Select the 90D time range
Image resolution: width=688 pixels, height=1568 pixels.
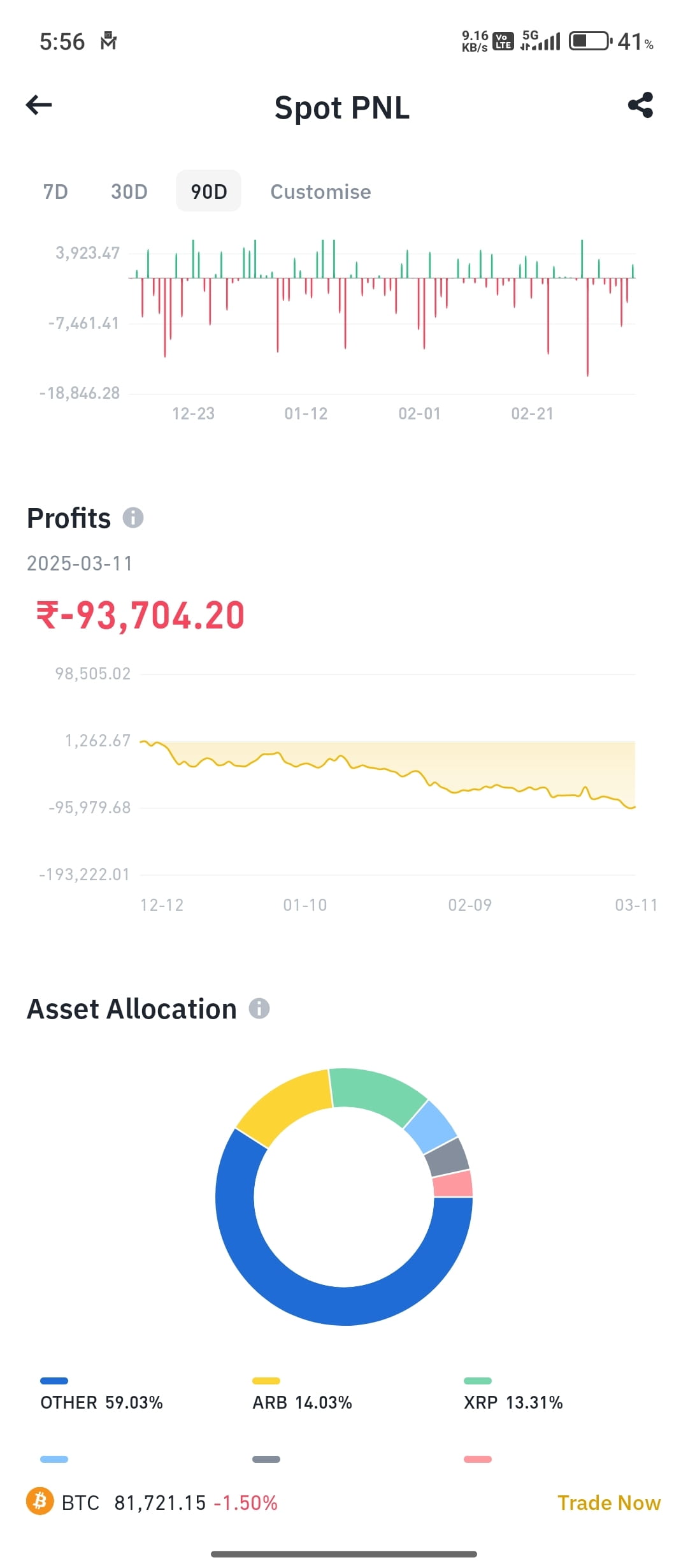point(209,191)
